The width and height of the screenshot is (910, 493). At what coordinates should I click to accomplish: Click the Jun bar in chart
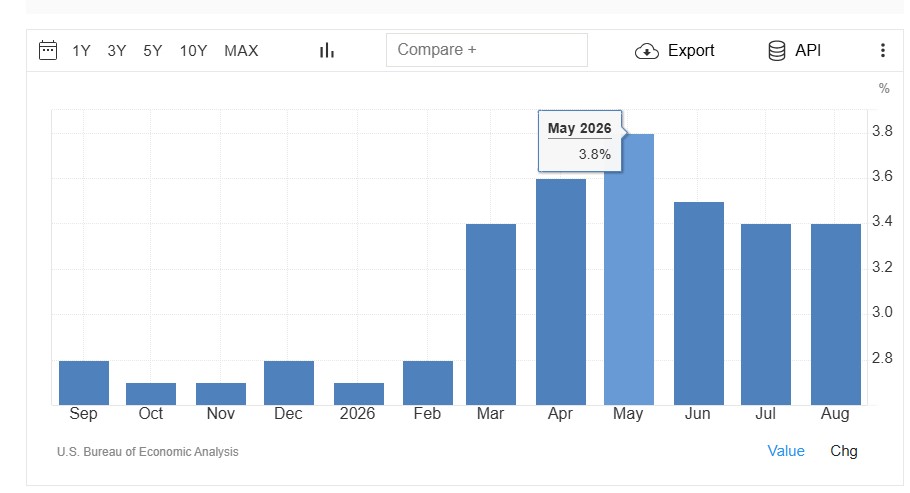699,303
